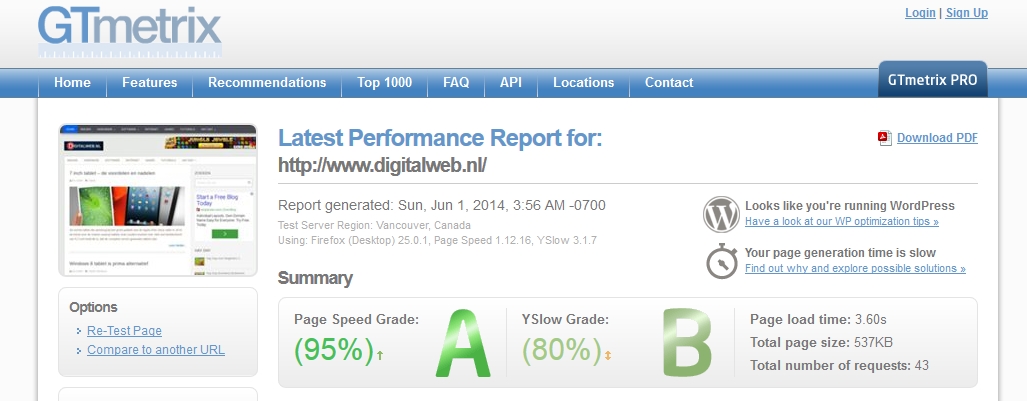
Task: Click the PDF file icon
Action: 885,138
